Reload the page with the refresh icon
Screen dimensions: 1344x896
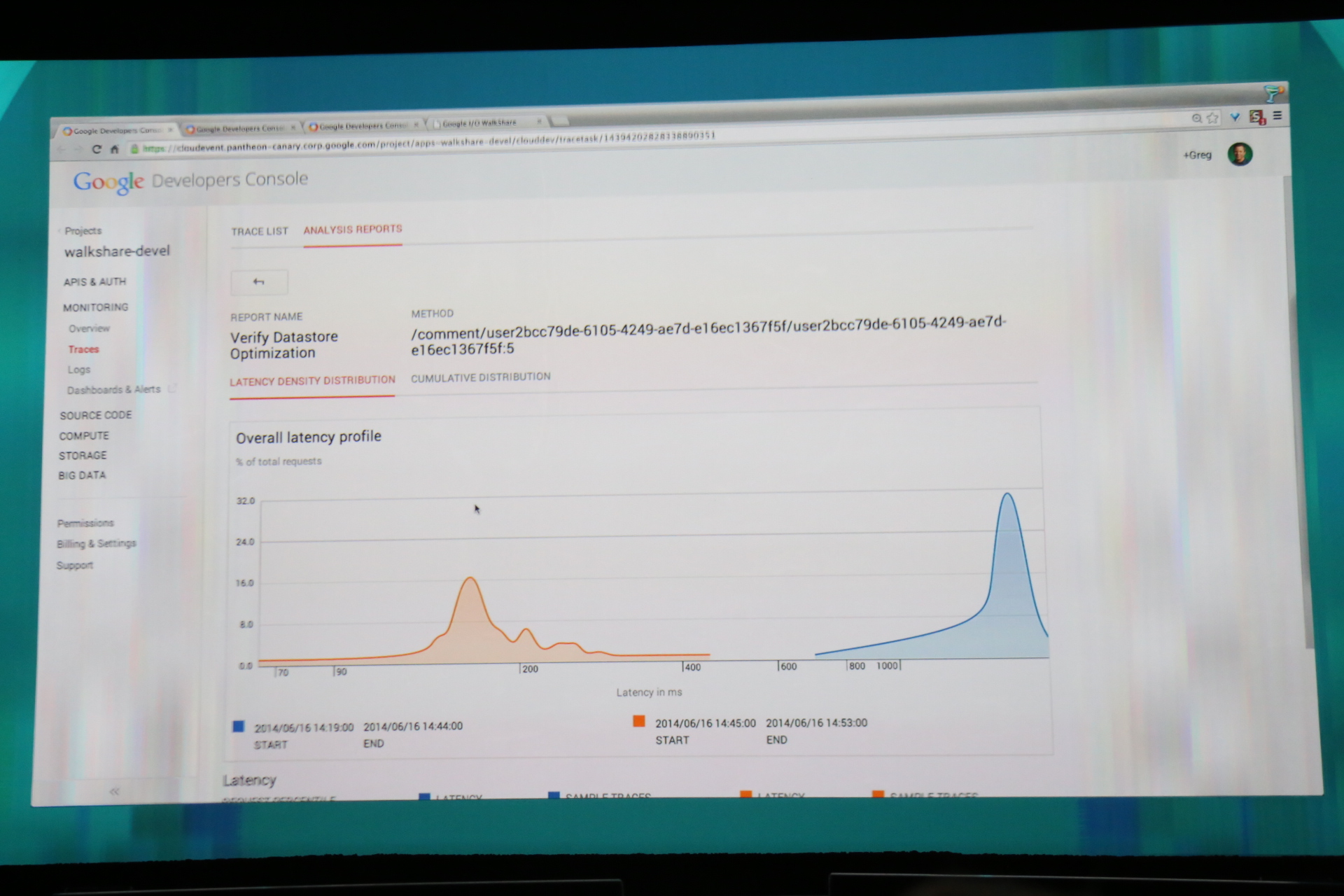coord(97,149)
